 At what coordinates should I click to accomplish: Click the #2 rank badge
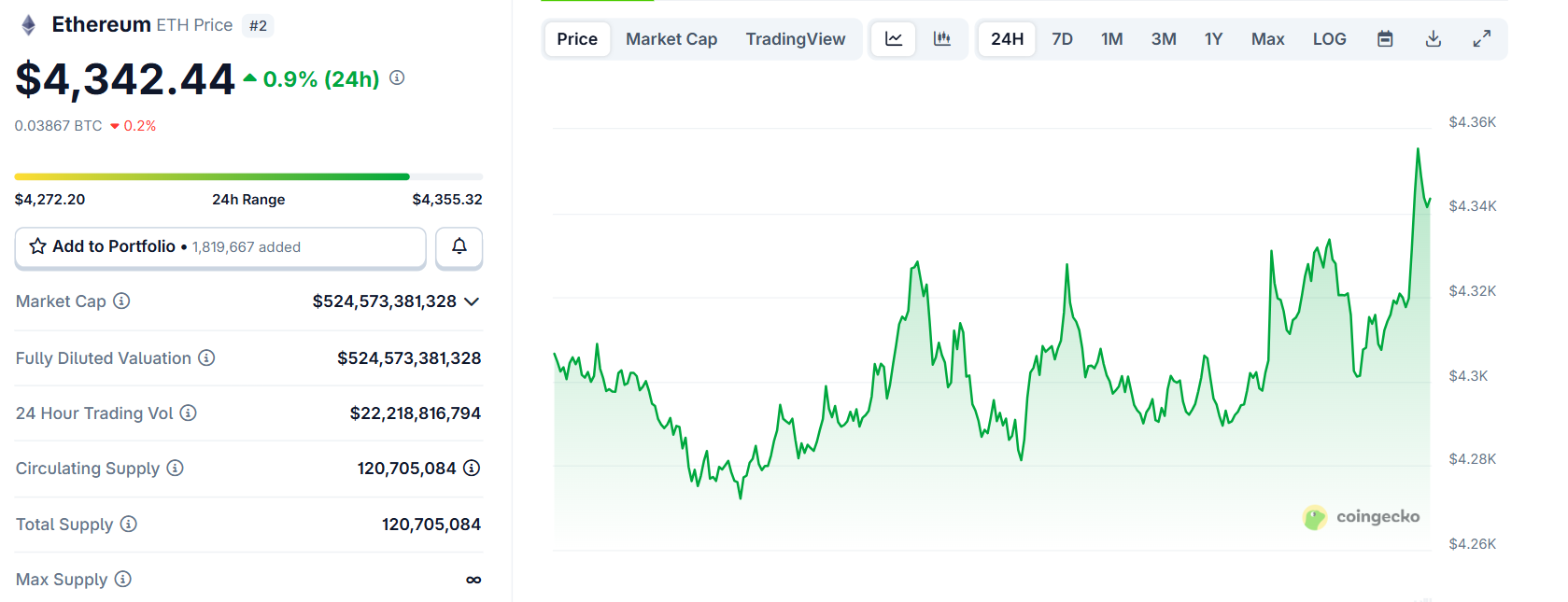click(x=259, y=26)
